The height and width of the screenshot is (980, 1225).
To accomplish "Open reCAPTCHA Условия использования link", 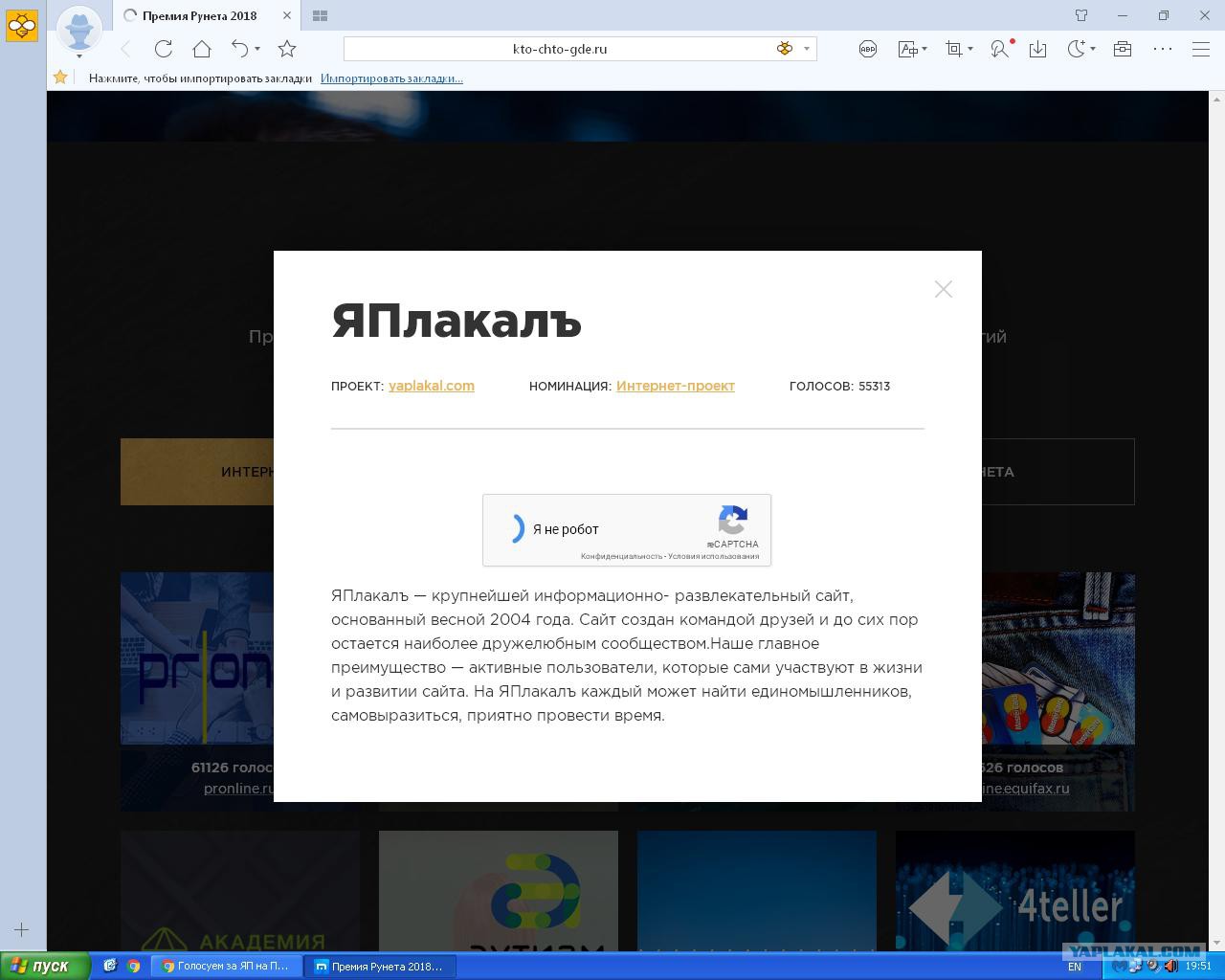I will point(714,556).
